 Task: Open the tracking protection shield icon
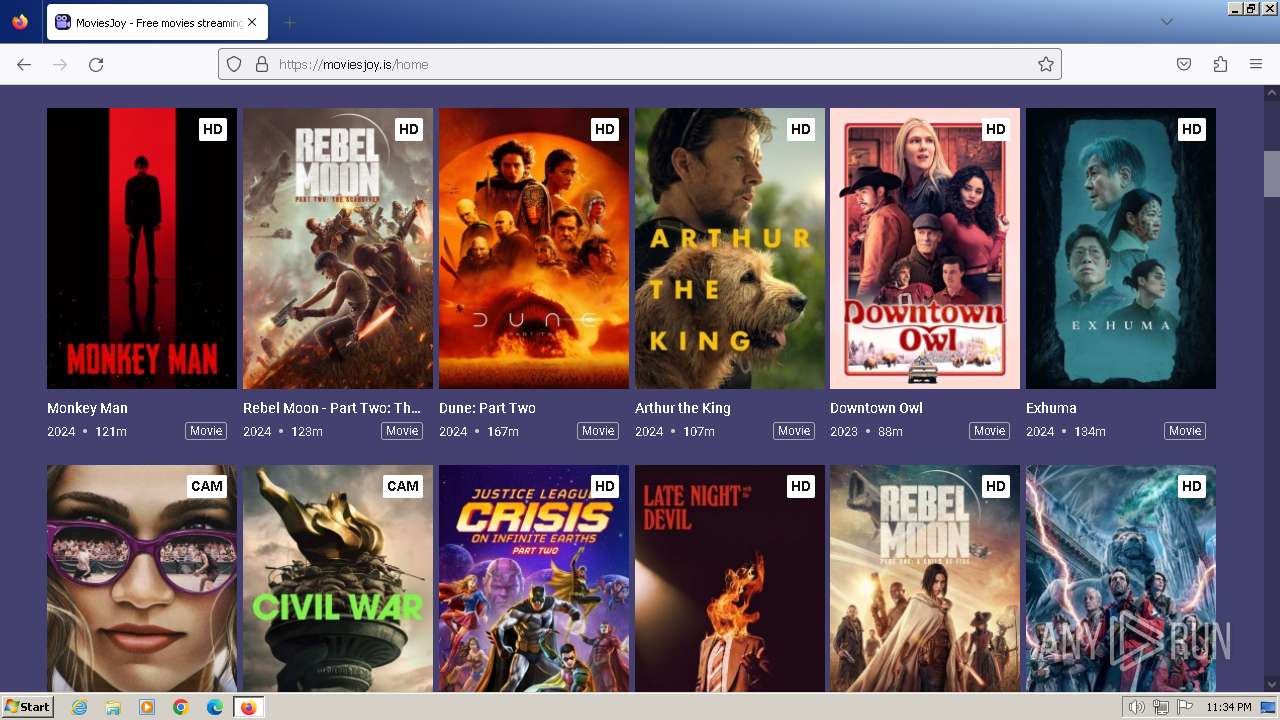[x=234, y=64]
